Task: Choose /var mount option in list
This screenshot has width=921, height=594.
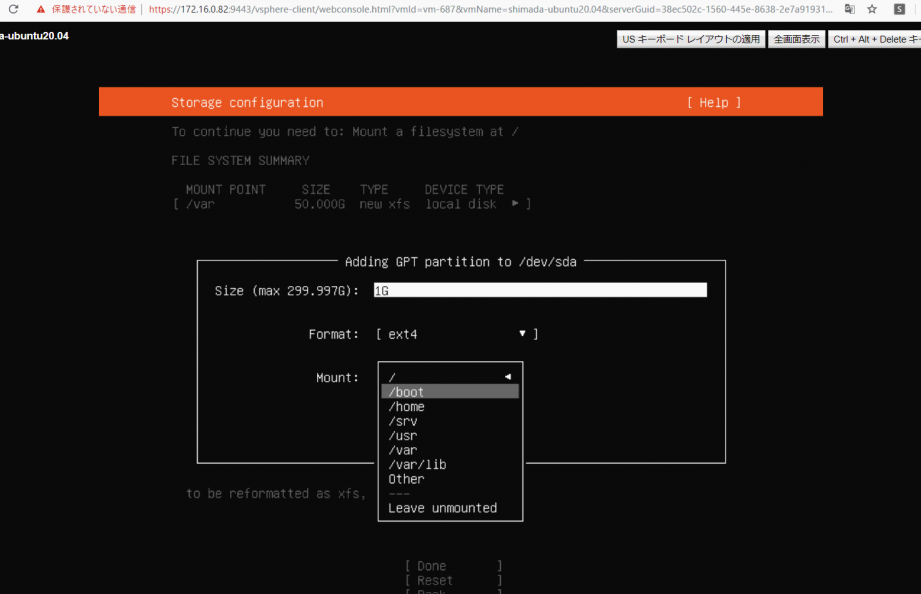Action: [x=450, y=450]
